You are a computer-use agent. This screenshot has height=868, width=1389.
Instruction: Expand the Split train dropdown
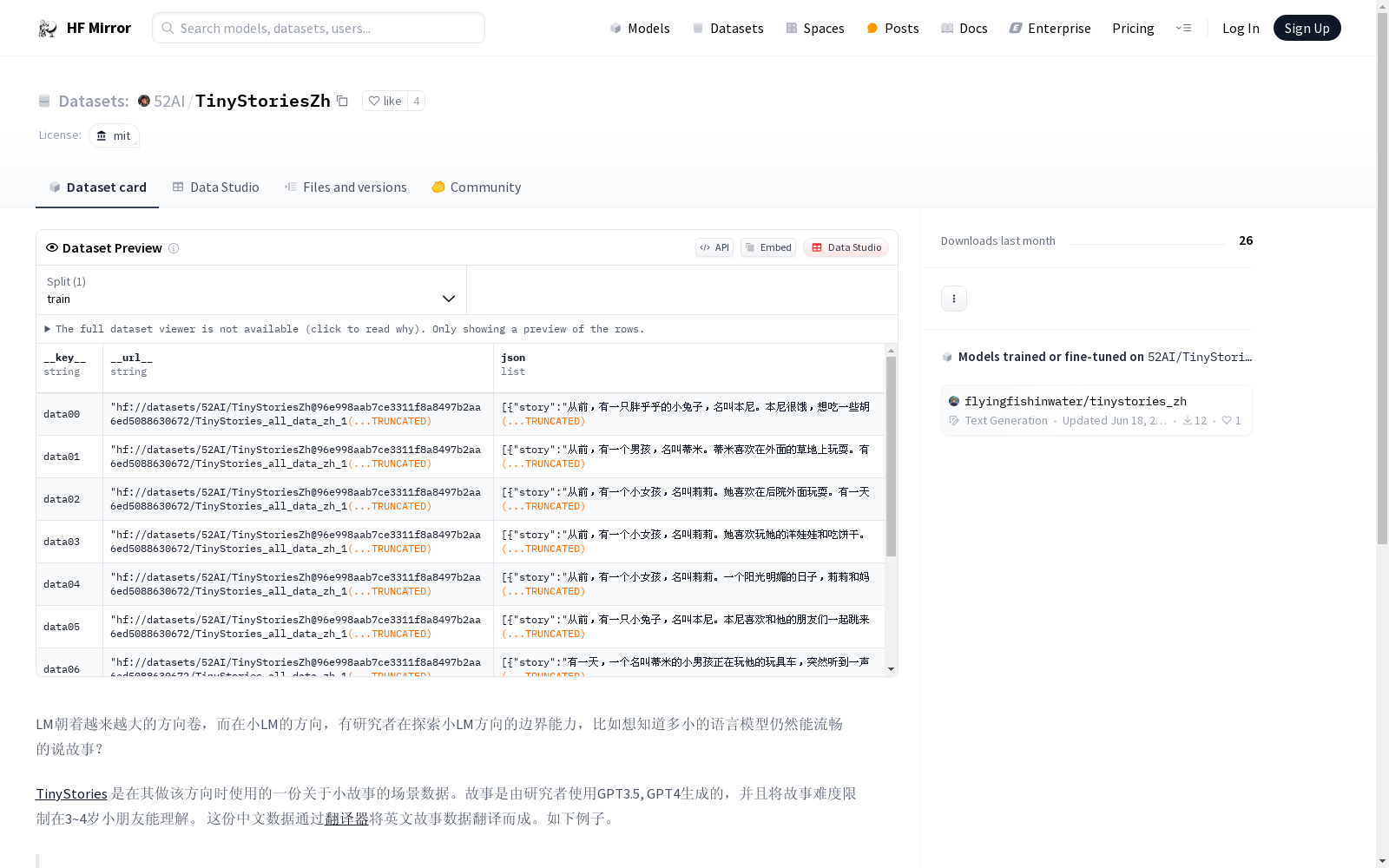(x=251, y=290)
